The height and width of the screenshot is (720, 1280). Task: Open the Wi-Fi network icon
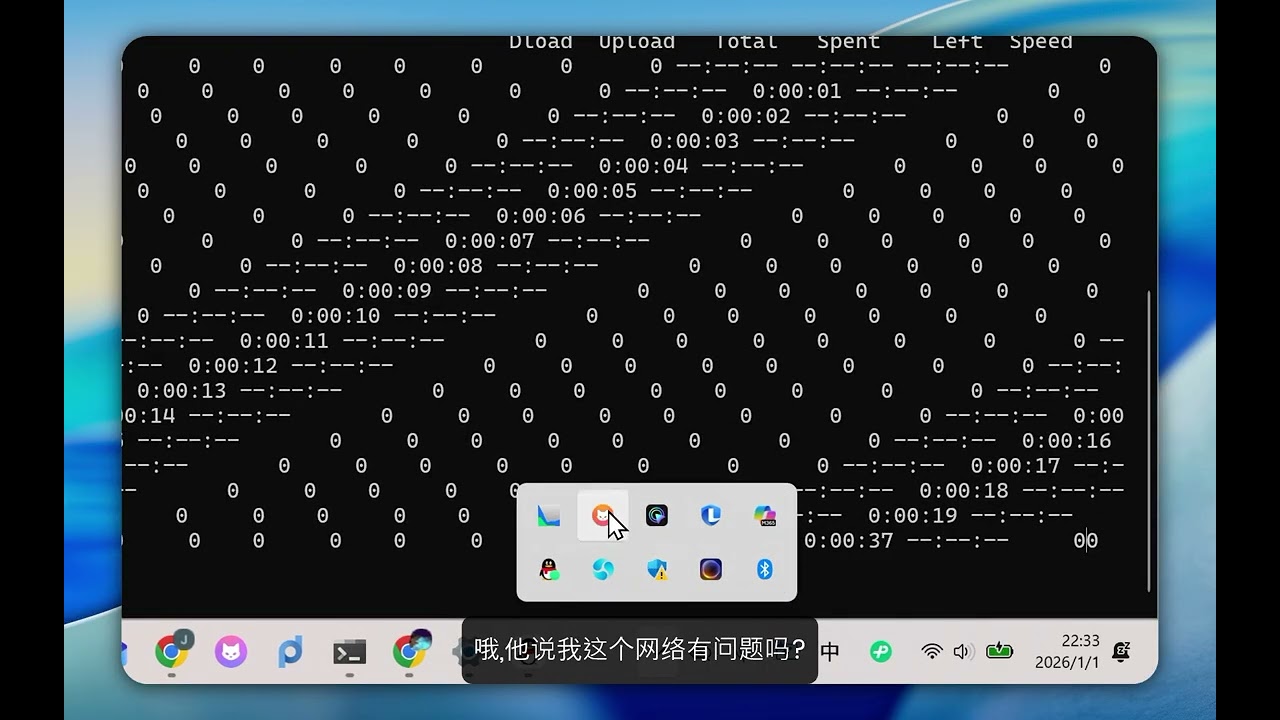[932, 652]
